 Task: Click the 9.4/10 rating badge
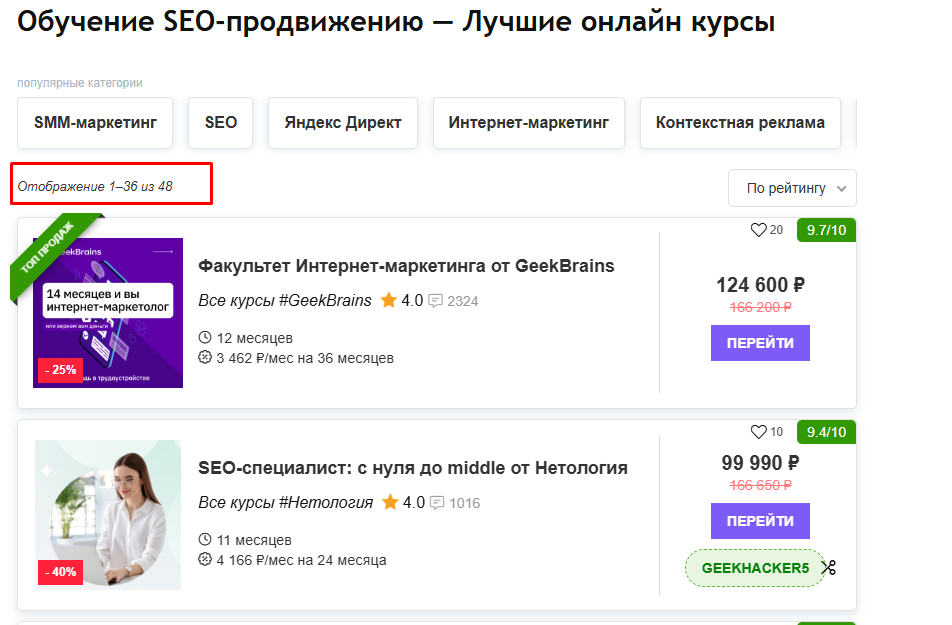pos(826,432)
